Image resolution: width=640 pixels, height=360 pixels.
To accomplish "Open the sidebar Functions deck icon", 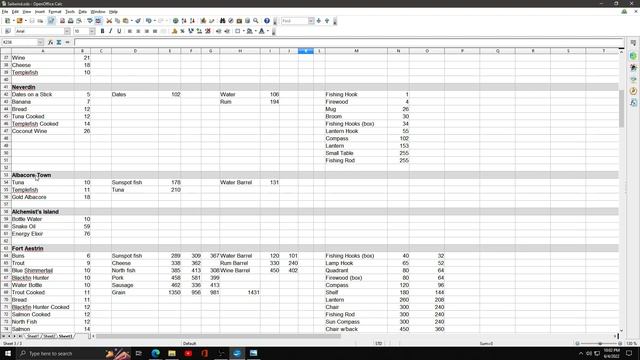I will pos(633,102).
